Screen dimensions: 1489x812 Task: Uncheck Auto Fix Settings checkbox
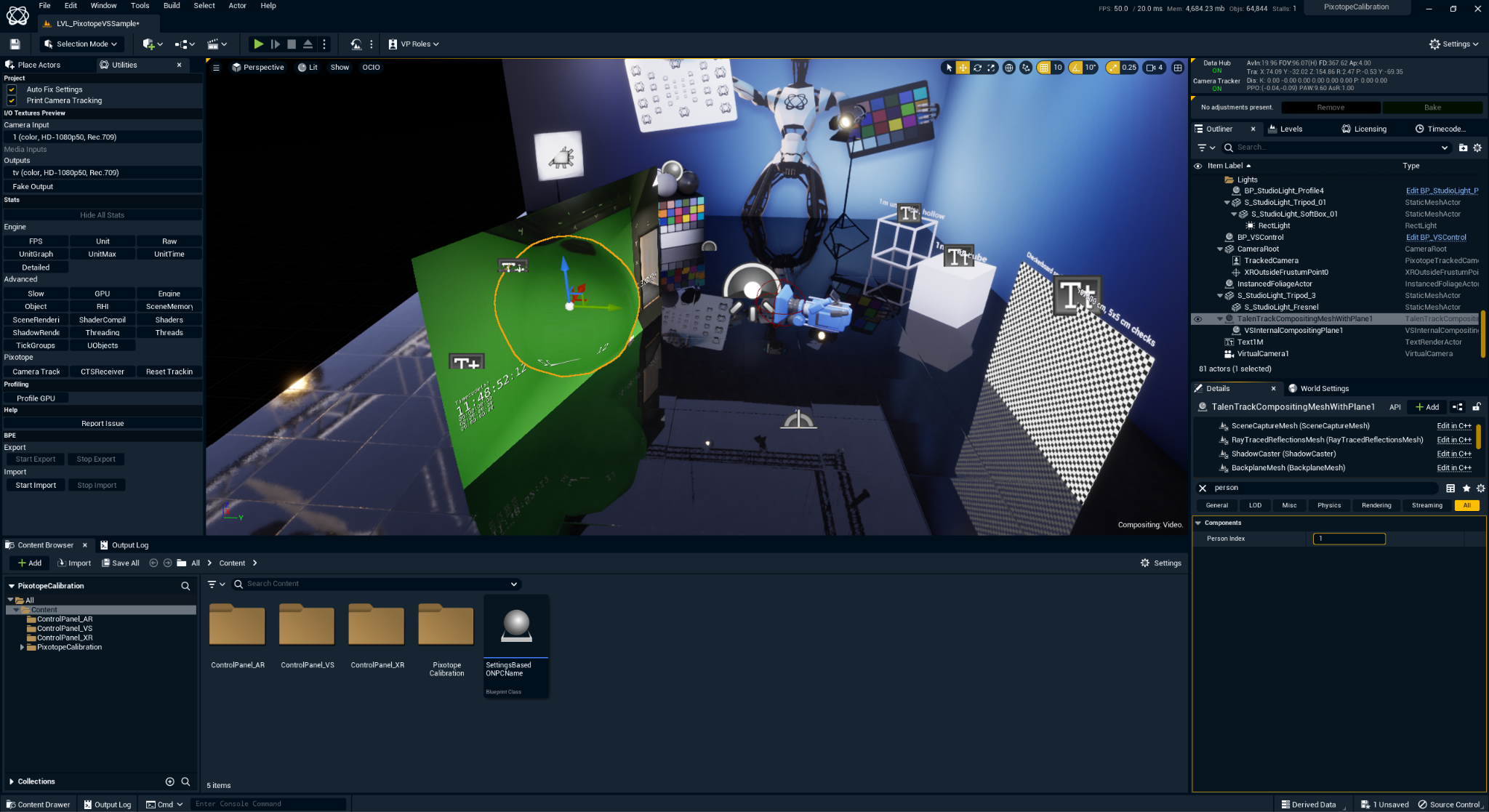[12, 89]
